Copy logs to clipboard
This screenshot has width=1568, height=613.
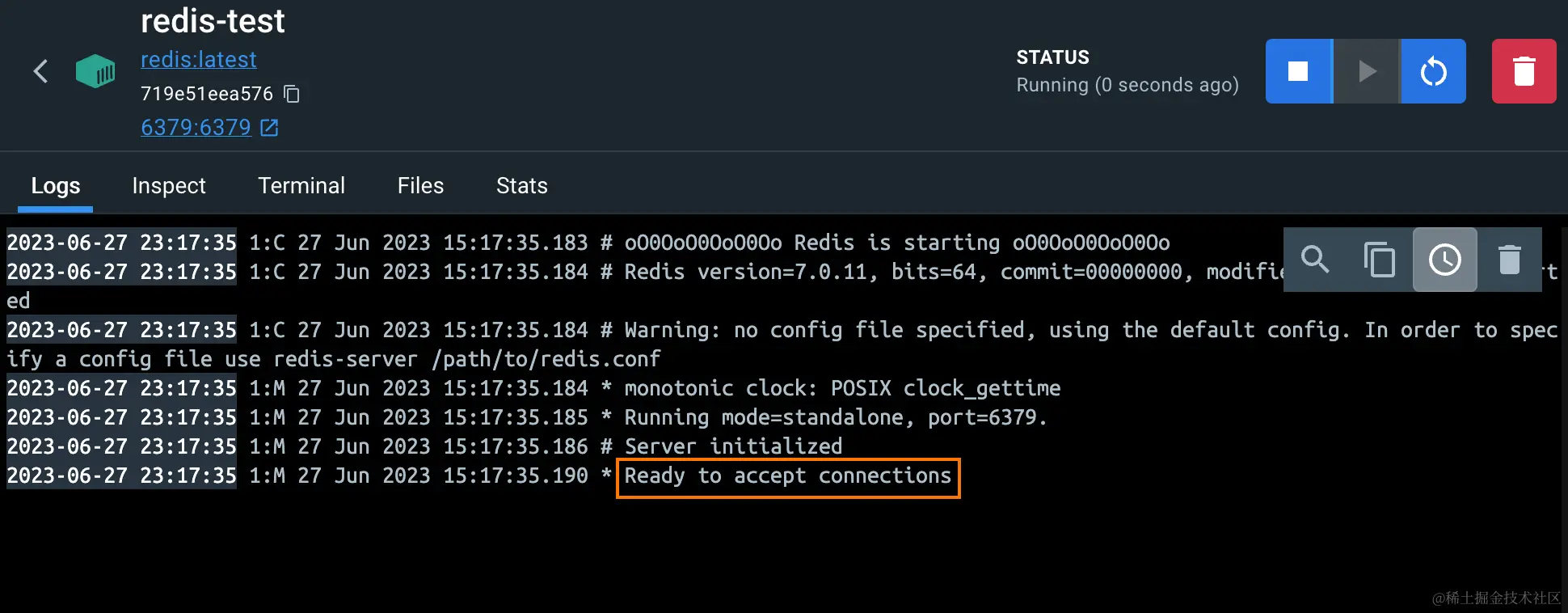1380,260
